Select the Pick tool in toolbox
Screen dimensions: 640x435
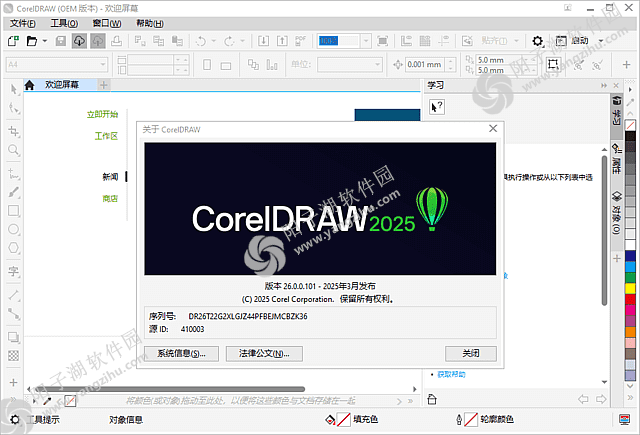pos(14,89)
